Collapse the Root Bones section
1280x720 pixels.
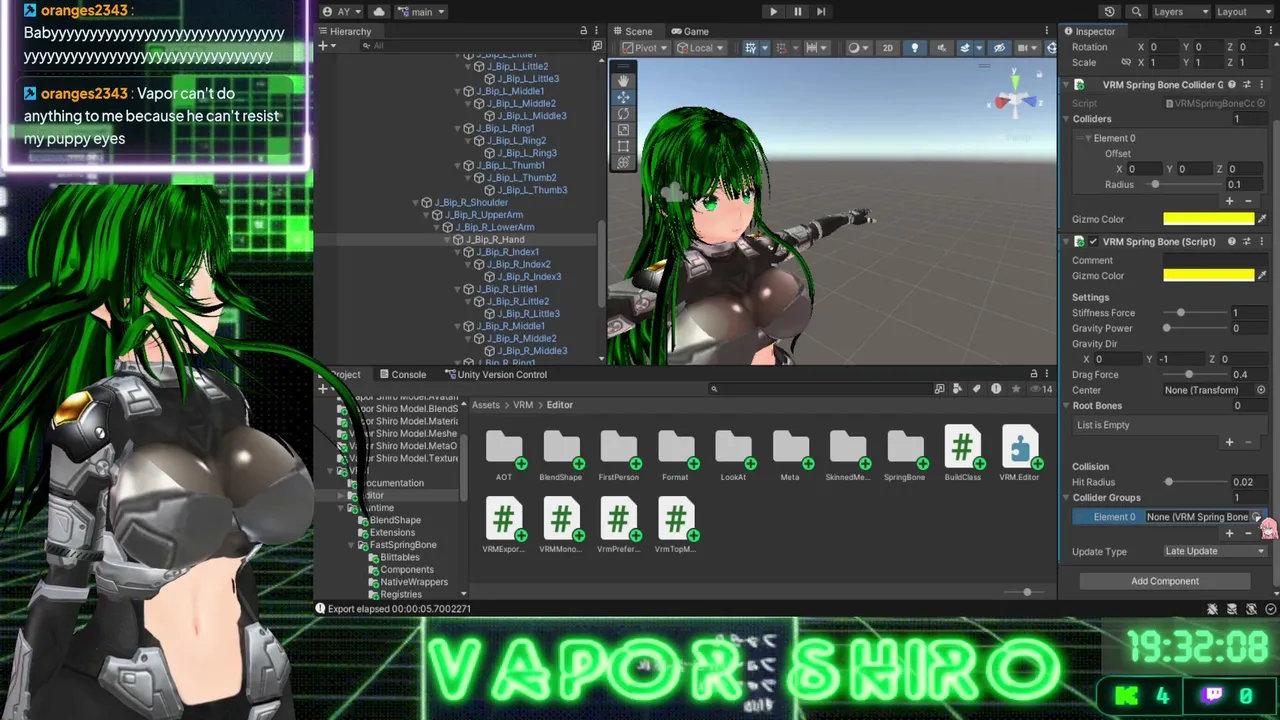point(1067,406)
